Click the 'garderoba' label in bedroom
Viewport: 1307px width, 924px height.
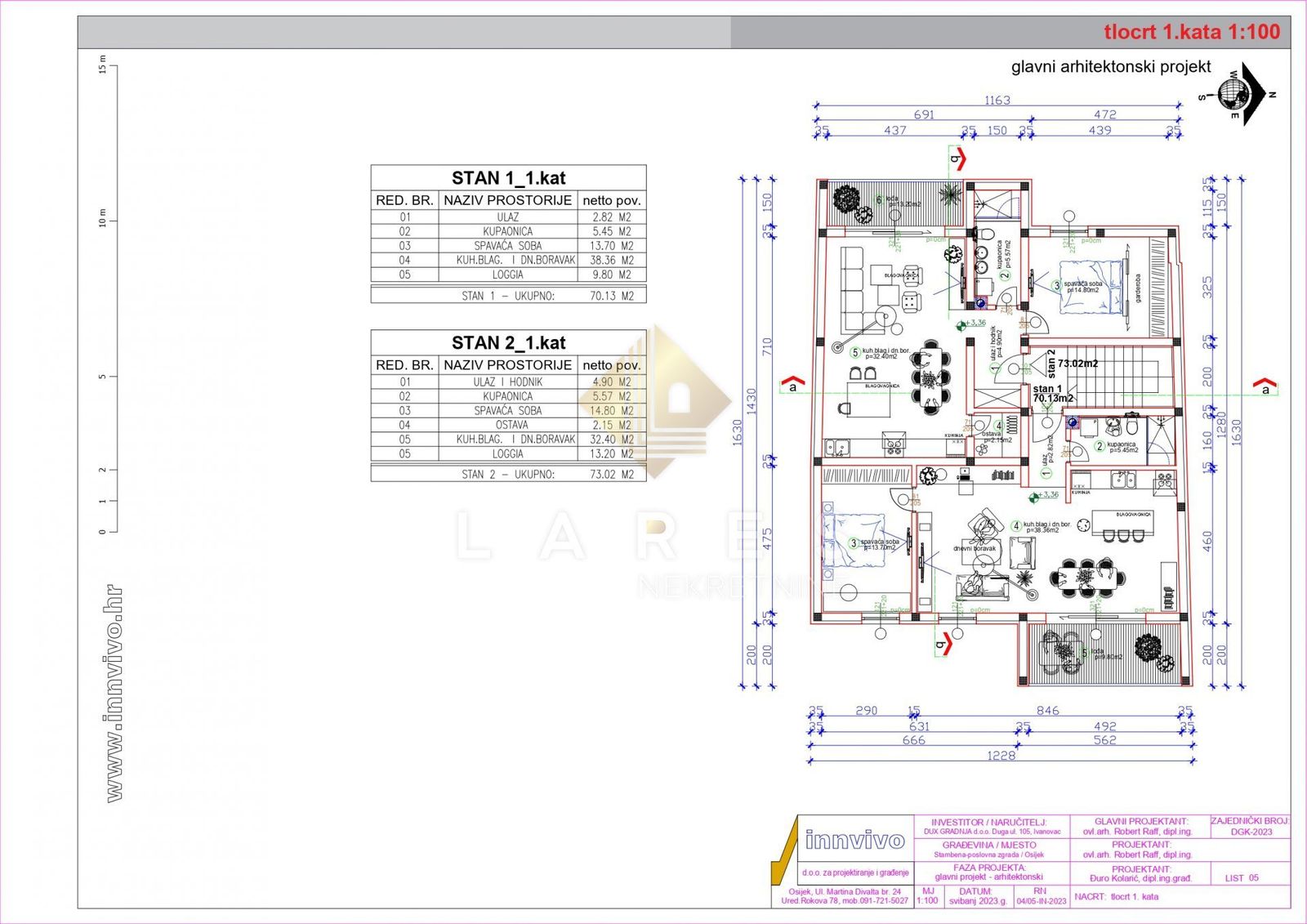point(1137,288)
